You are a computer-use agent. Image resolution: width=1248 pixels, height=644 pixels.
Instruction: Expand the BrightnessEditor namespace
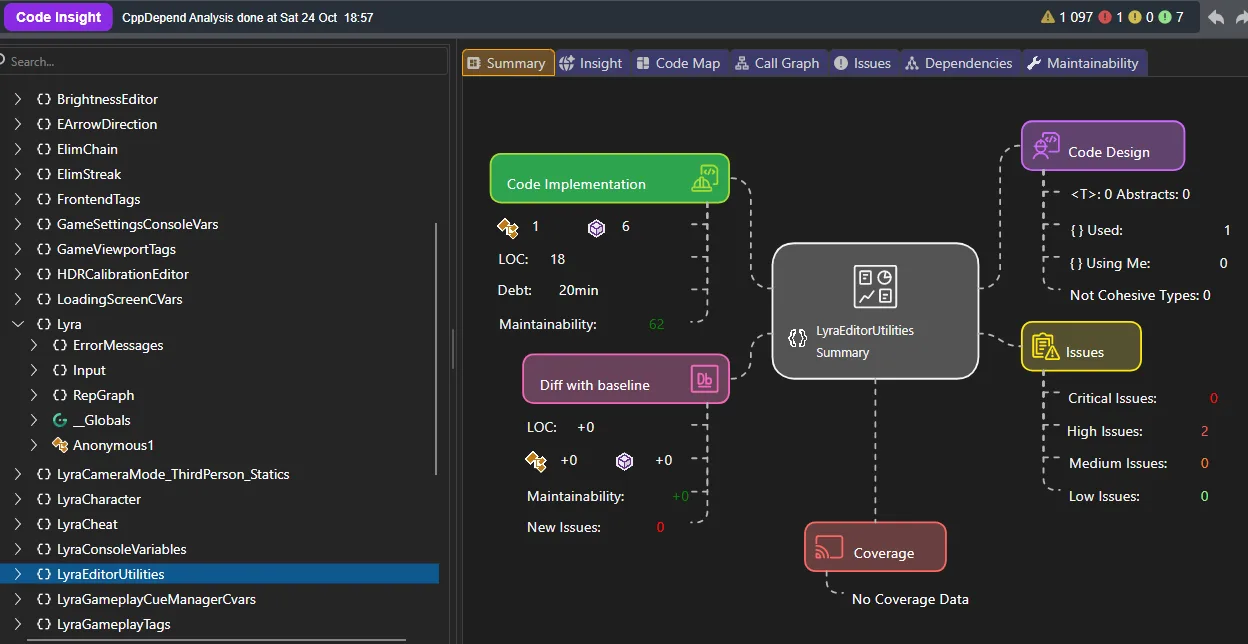pos(18,99)
